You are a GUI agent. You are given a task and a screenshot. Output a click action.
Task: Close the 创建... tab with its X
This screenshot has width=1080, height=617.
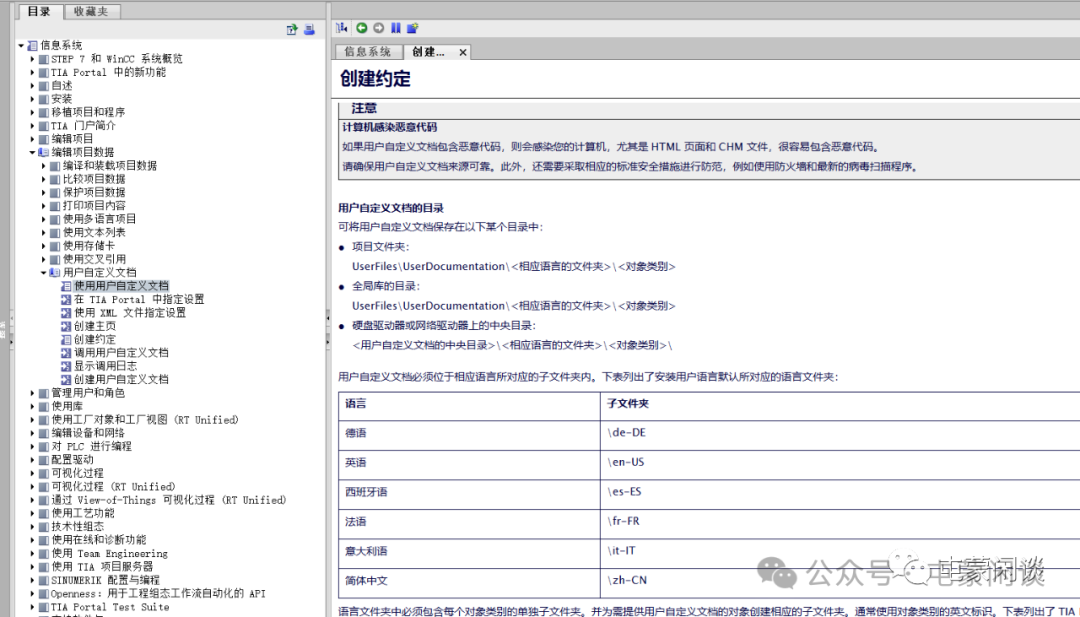pos(463,52)
